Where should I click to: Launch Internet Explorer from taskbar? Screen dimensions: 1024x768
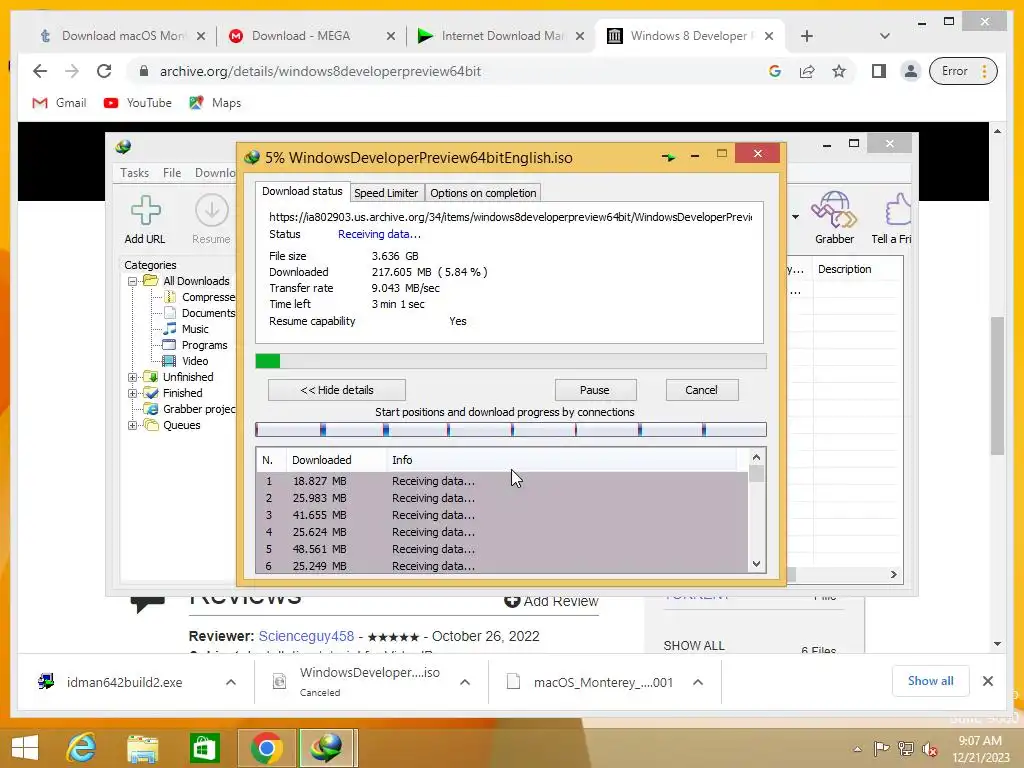click(x=82, y=748)
